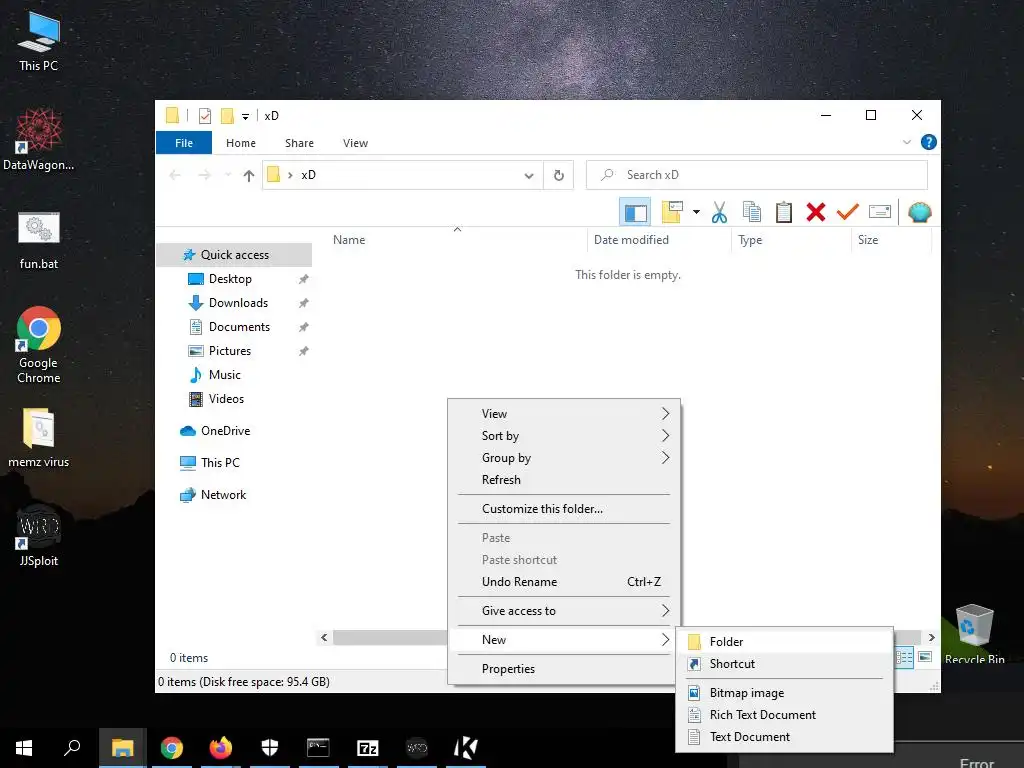Open the recent locations dropdown arrow

click(x=228, y=174)
